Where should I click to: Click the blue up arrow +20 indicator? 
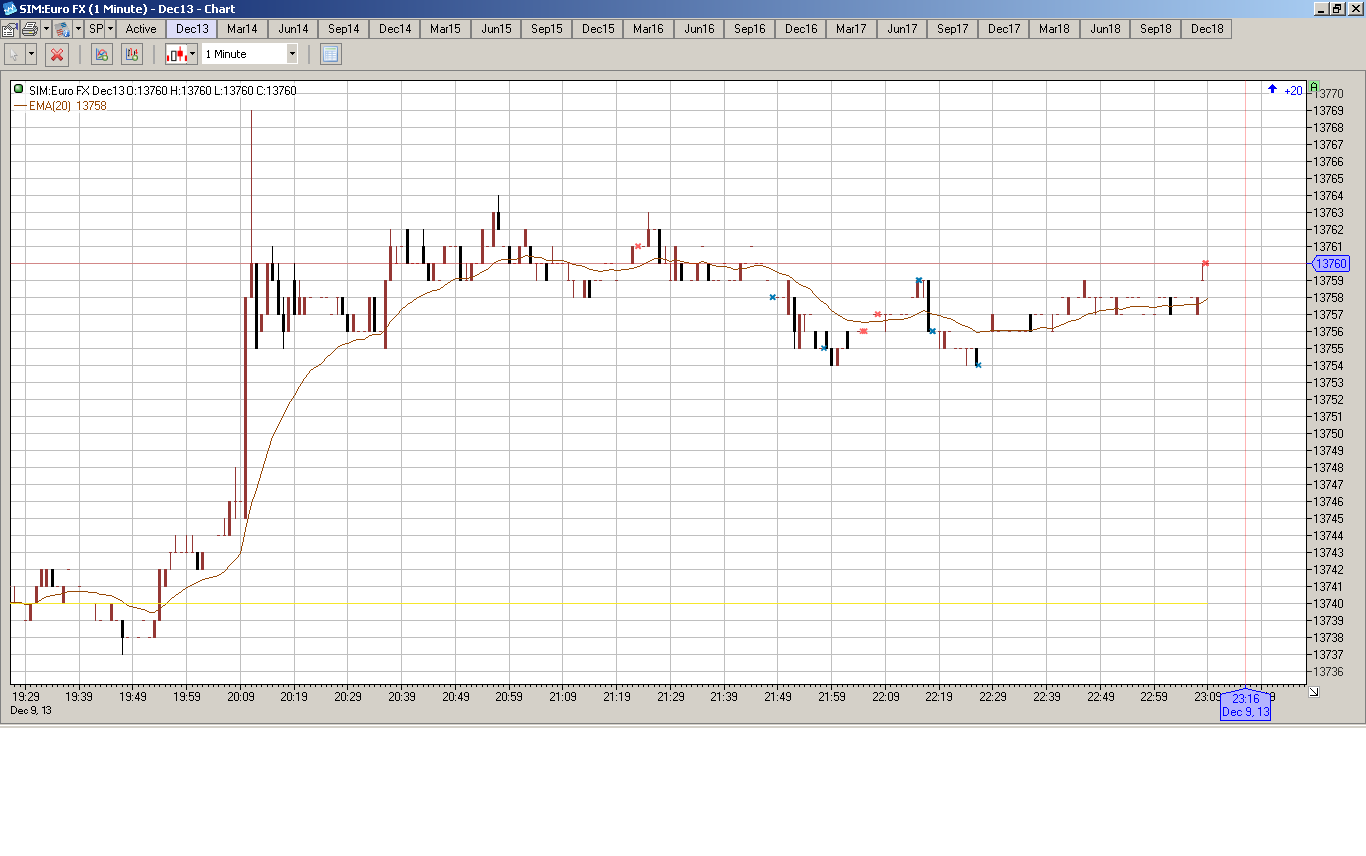[x=1285, y=90]
